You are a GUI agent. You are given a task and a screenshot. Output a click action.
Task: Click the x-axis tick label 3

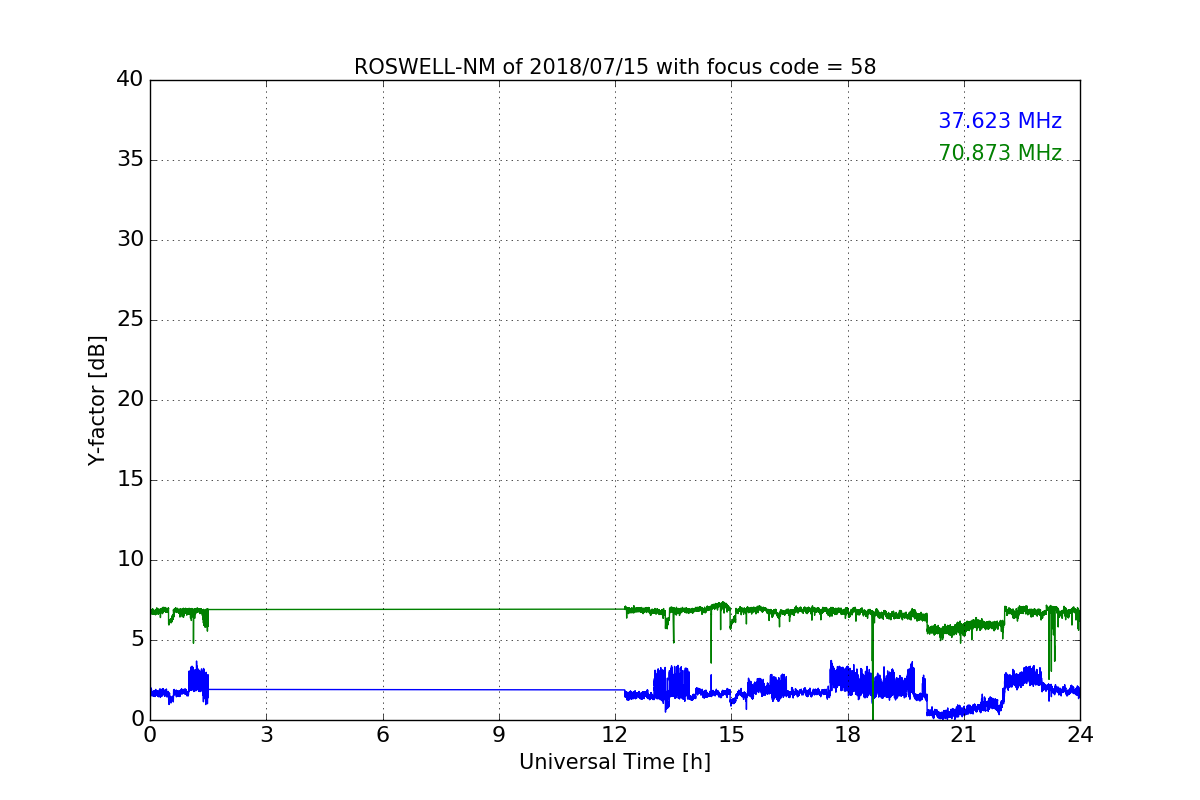coord(266,734)
